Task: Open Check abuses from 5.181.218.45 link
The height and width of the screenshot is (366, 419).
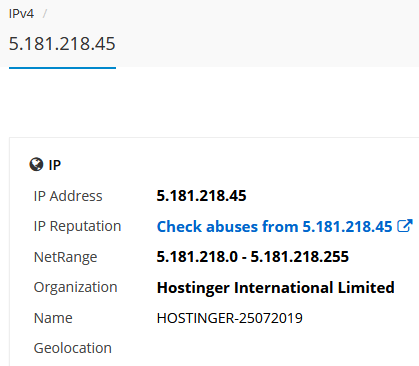Action: point(274,227)
